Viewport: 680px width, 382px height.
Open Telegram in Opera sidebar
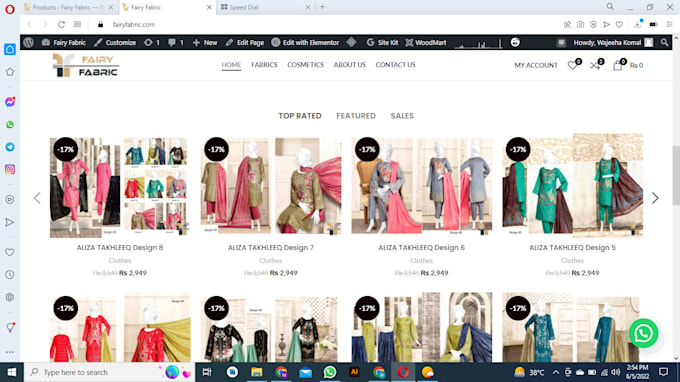[x=10, y=147]
